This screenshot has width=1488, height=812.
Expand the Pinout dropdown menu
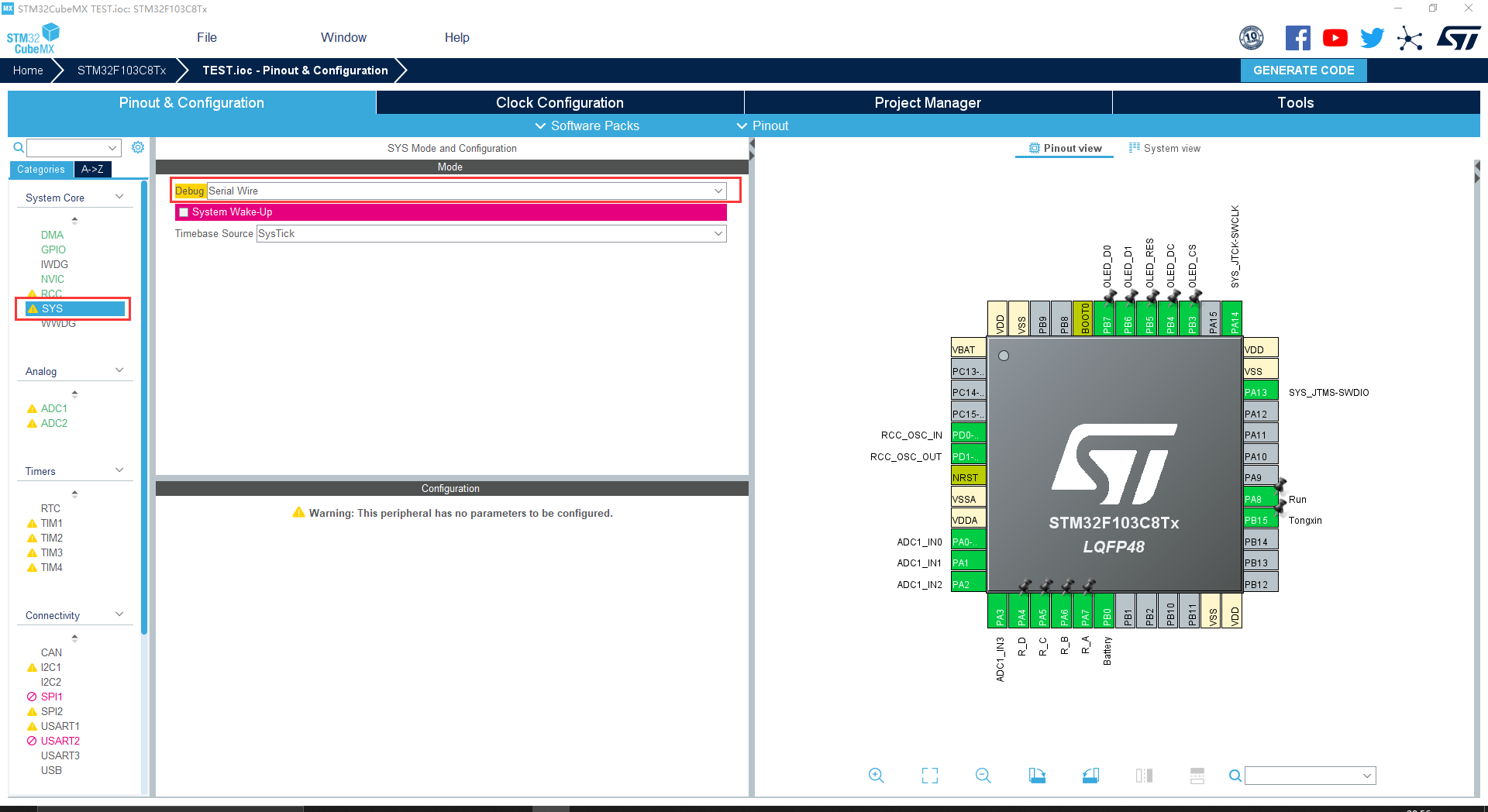tap(763, 126)
